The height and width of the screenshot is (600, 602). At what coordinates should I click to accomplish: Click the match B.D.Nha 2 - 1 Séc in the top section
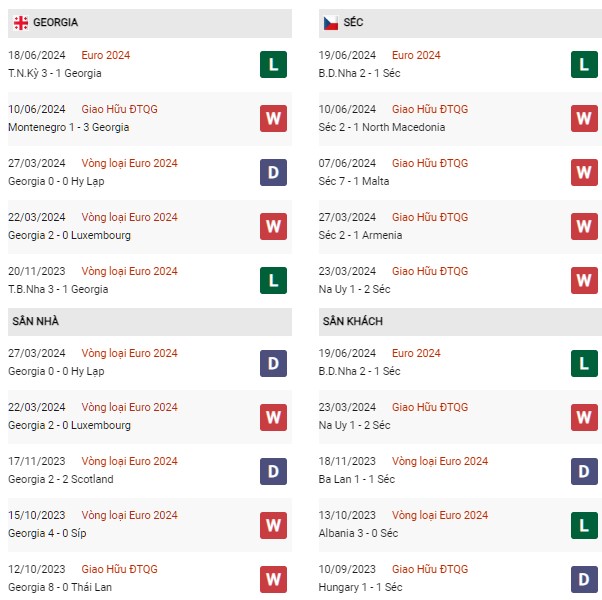pyautogui.click(x=361, y=73)
